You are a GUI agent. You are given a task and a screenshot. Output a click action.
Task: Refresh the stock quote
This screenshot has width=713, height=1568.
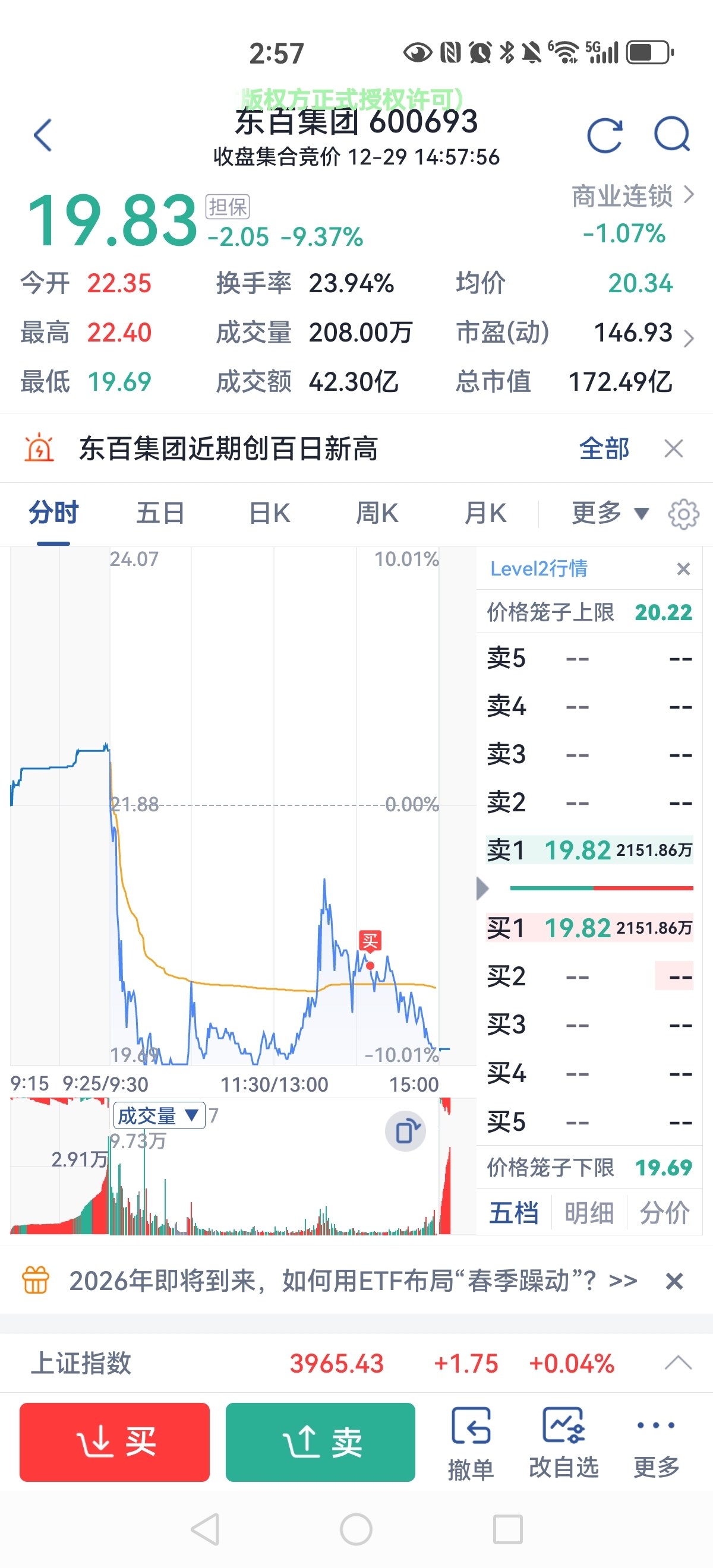pyautogui.click(x=605, y=134)
